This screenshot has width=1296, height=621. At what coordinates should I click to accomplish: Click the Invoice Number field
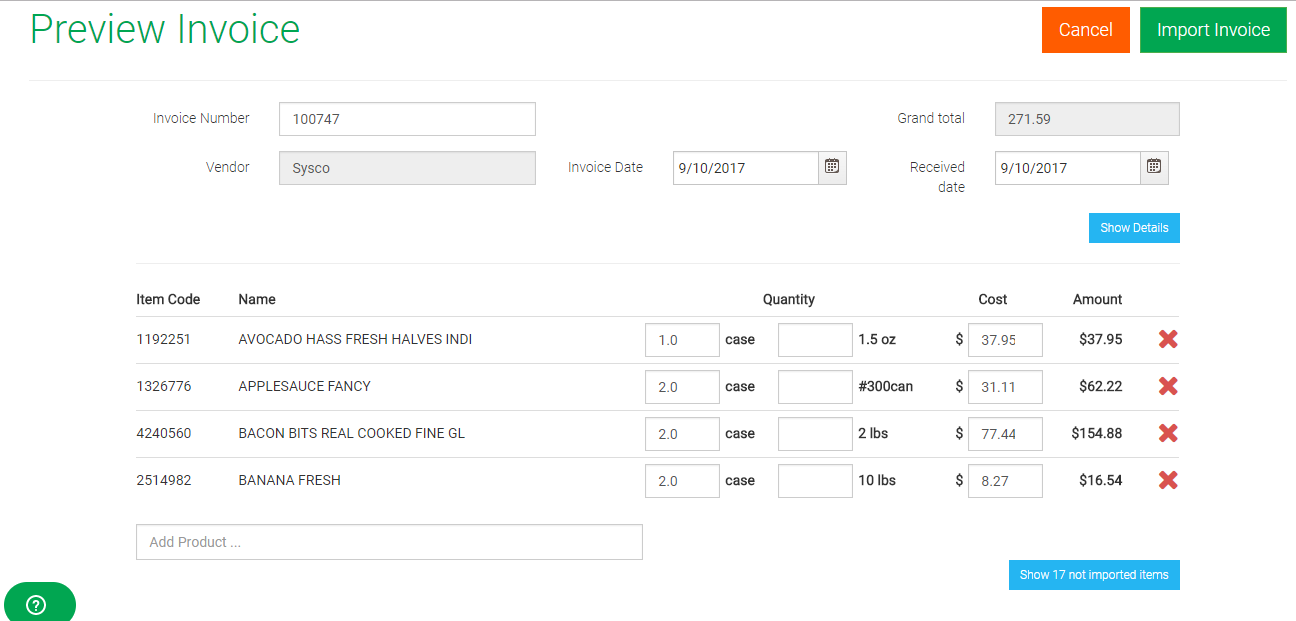(x=407, y=119)
